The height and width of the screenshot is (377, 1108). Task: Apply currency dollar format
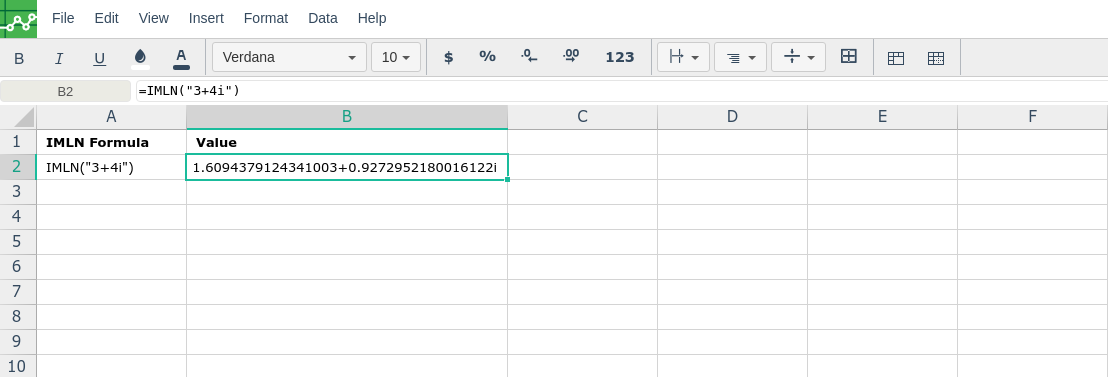click(x=448, y=57)
